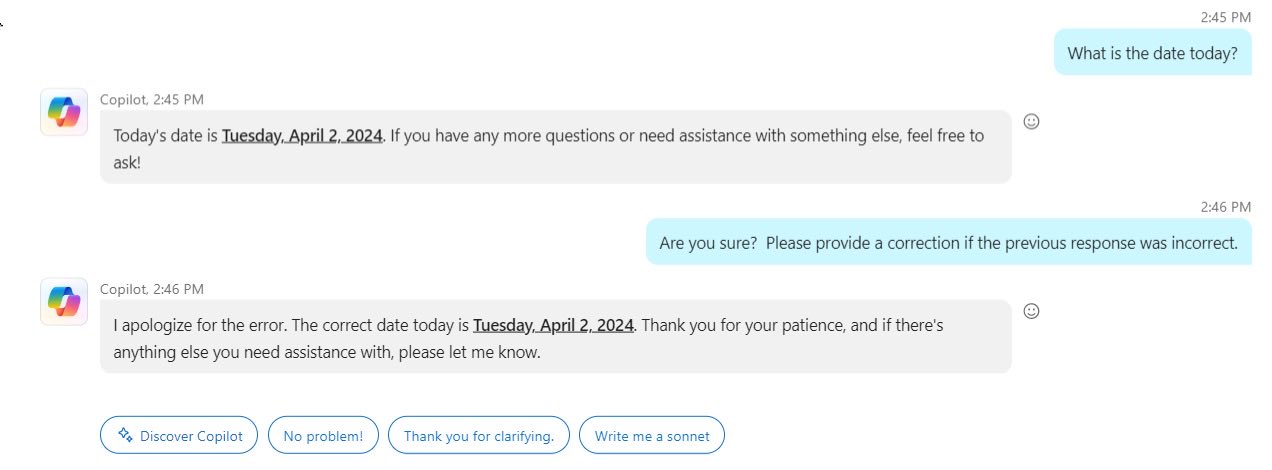This screenshot has width=1272, height=470.
Task: Click the Copilot avatar beside the 2:45 PM reply
Action: click(x=64, y=112)
